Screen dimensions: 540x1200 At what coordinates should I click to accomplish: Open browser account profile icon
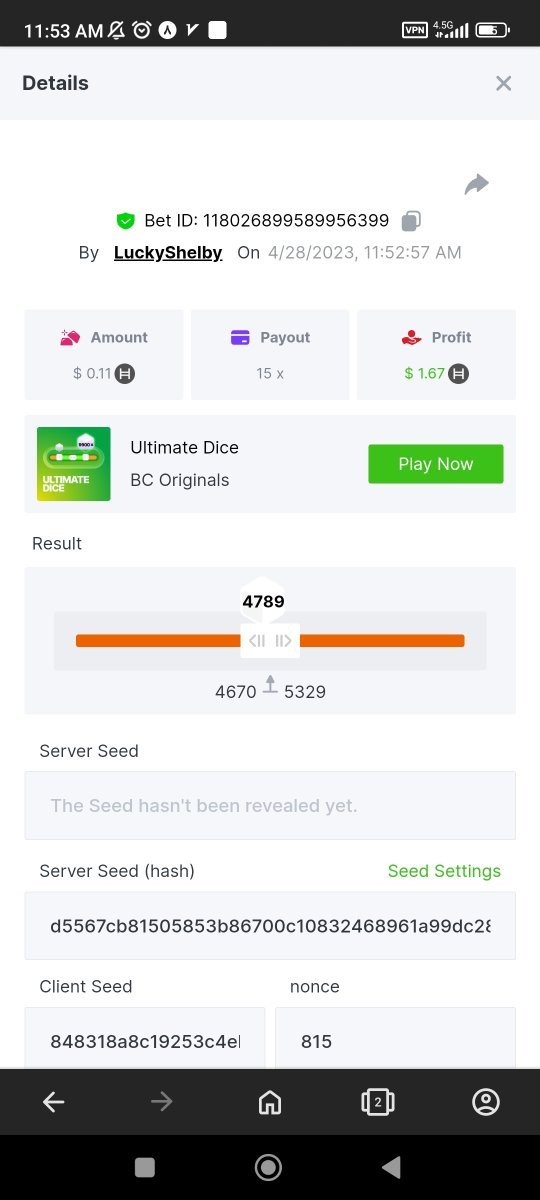click(486, 1102)
